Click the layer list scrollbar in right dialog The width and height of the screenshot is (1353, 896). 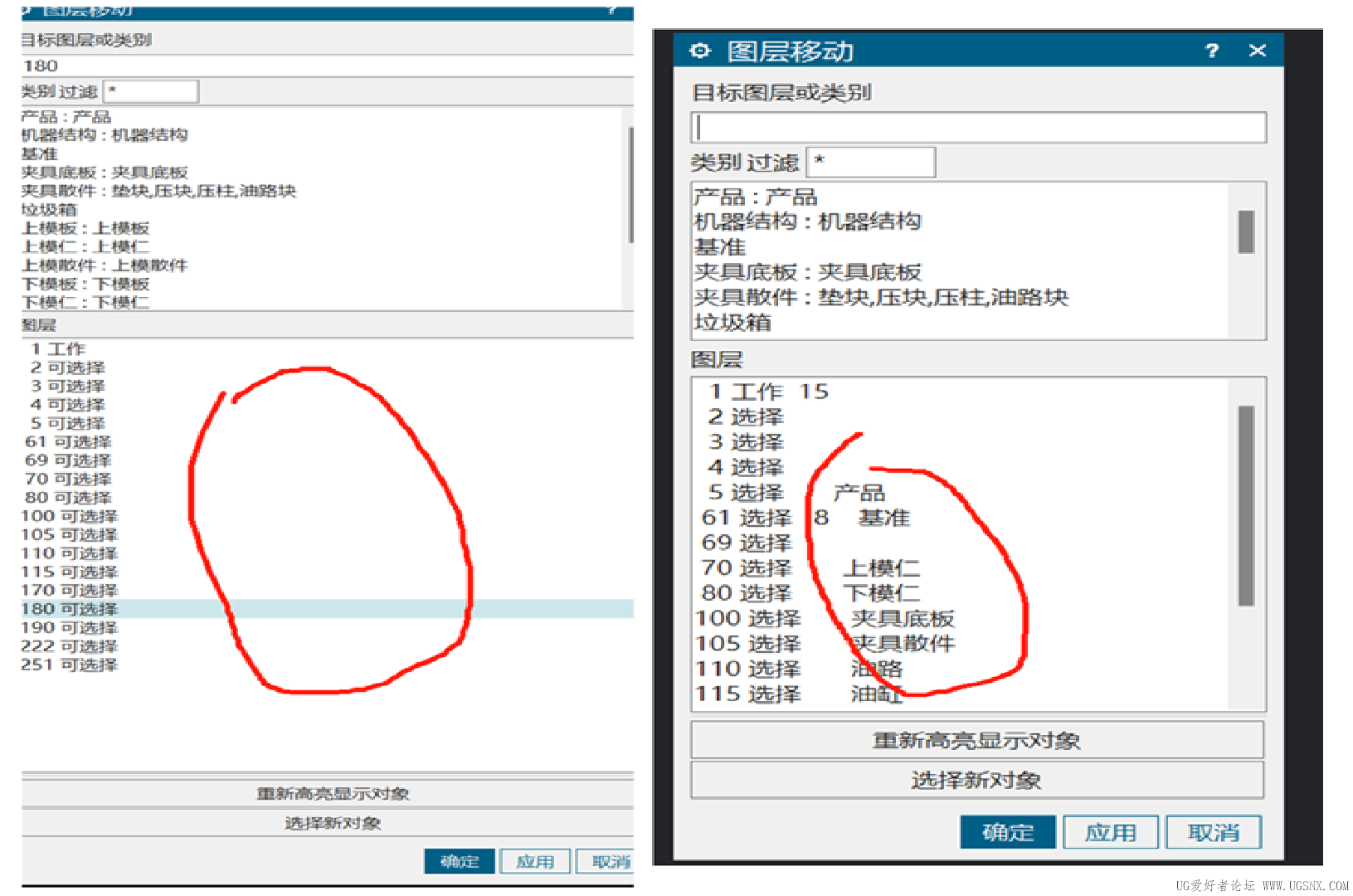coord(1246,506)
